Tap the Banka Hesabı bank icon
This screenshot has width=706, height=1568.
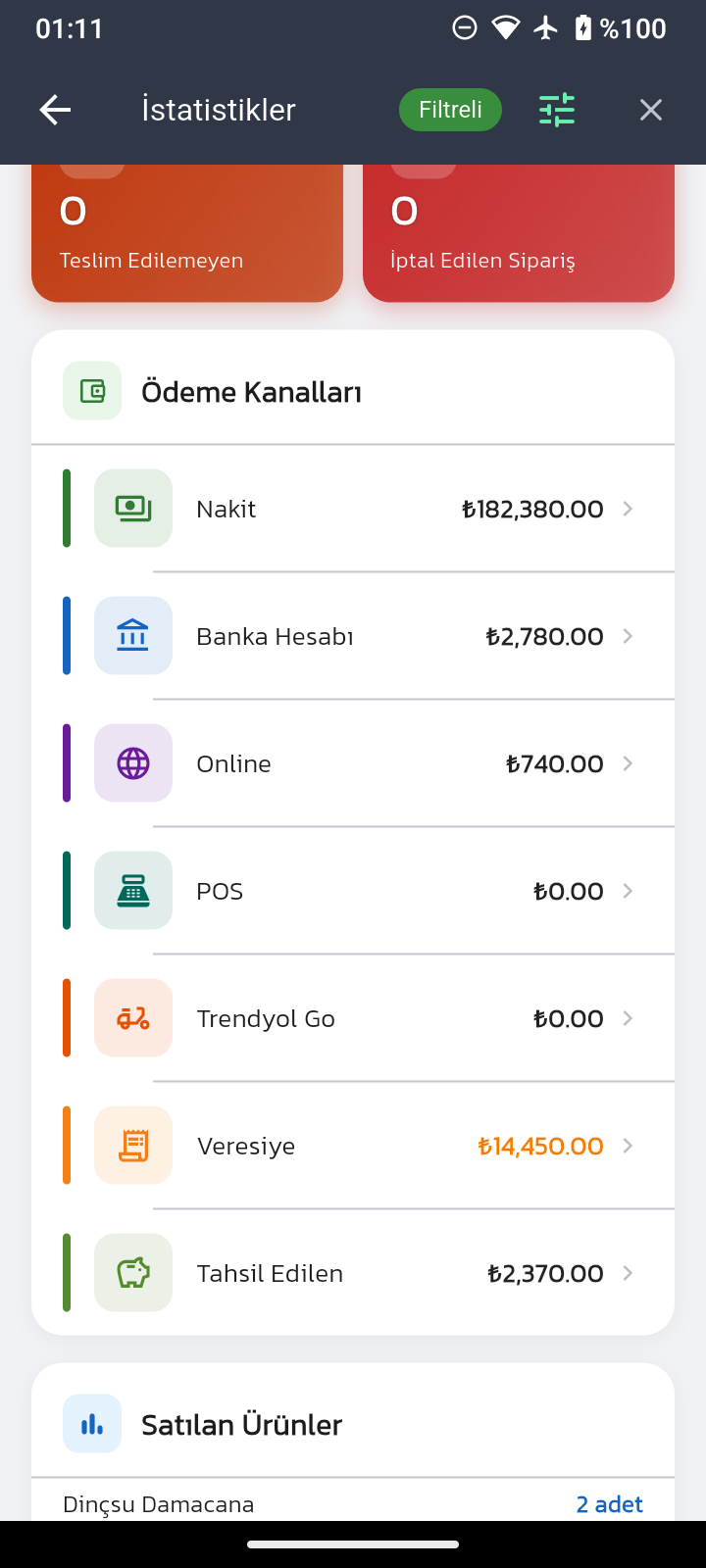pos(133,636)
